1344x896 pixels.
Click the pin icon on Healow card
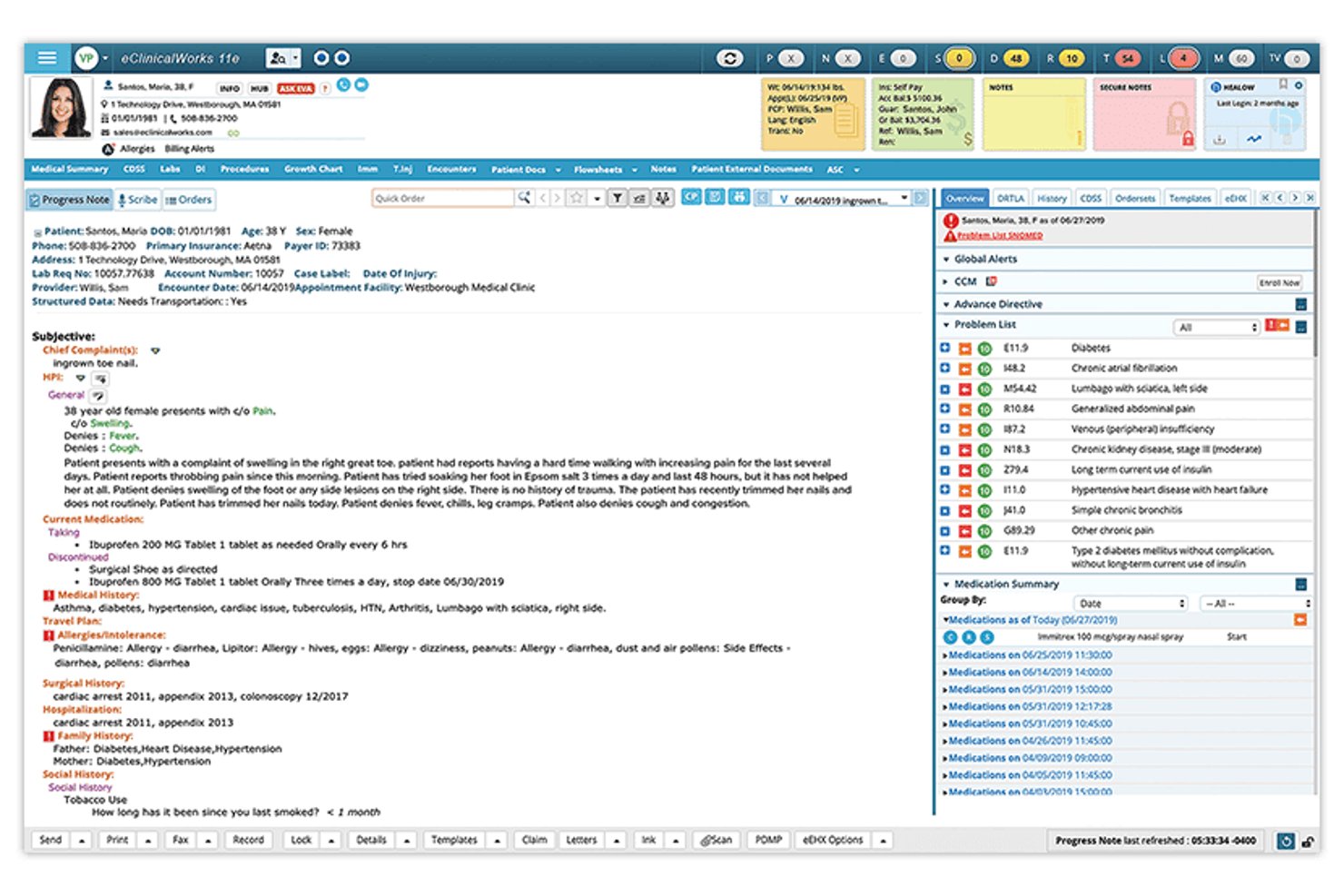click(1283, 84)
